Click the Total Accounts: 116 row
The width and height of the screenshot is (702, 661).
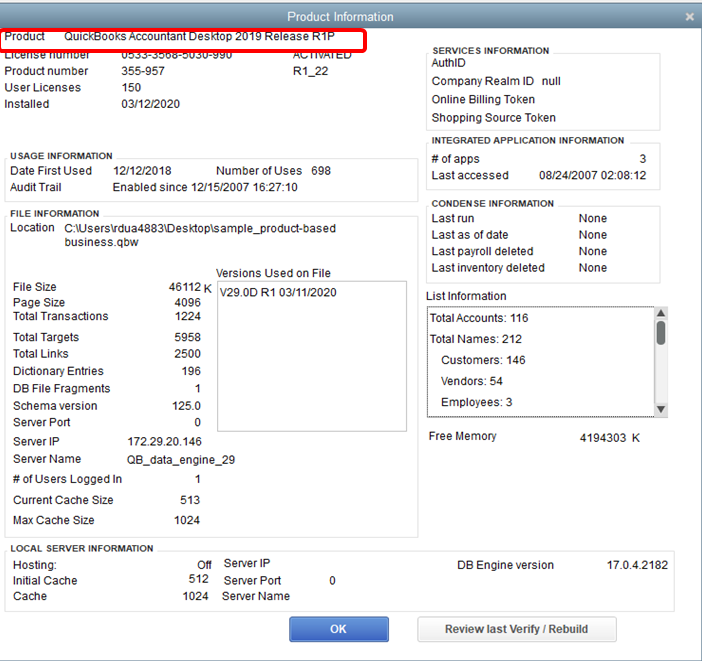pos(479,318)
